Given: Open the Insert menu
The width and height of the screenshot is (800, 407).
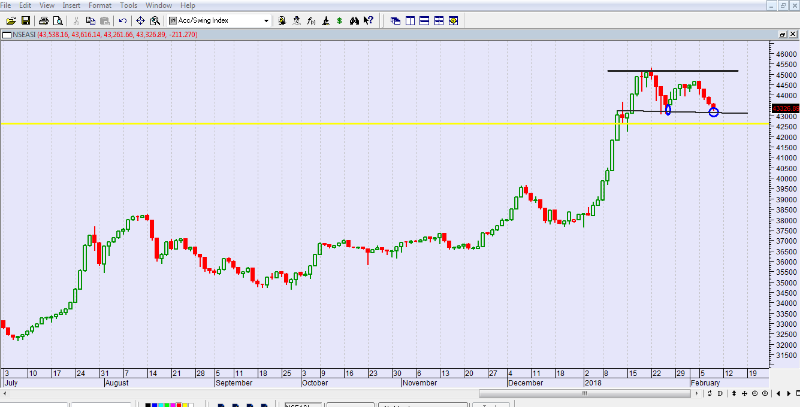Looking at the screenshot, I should coord(71,6).
